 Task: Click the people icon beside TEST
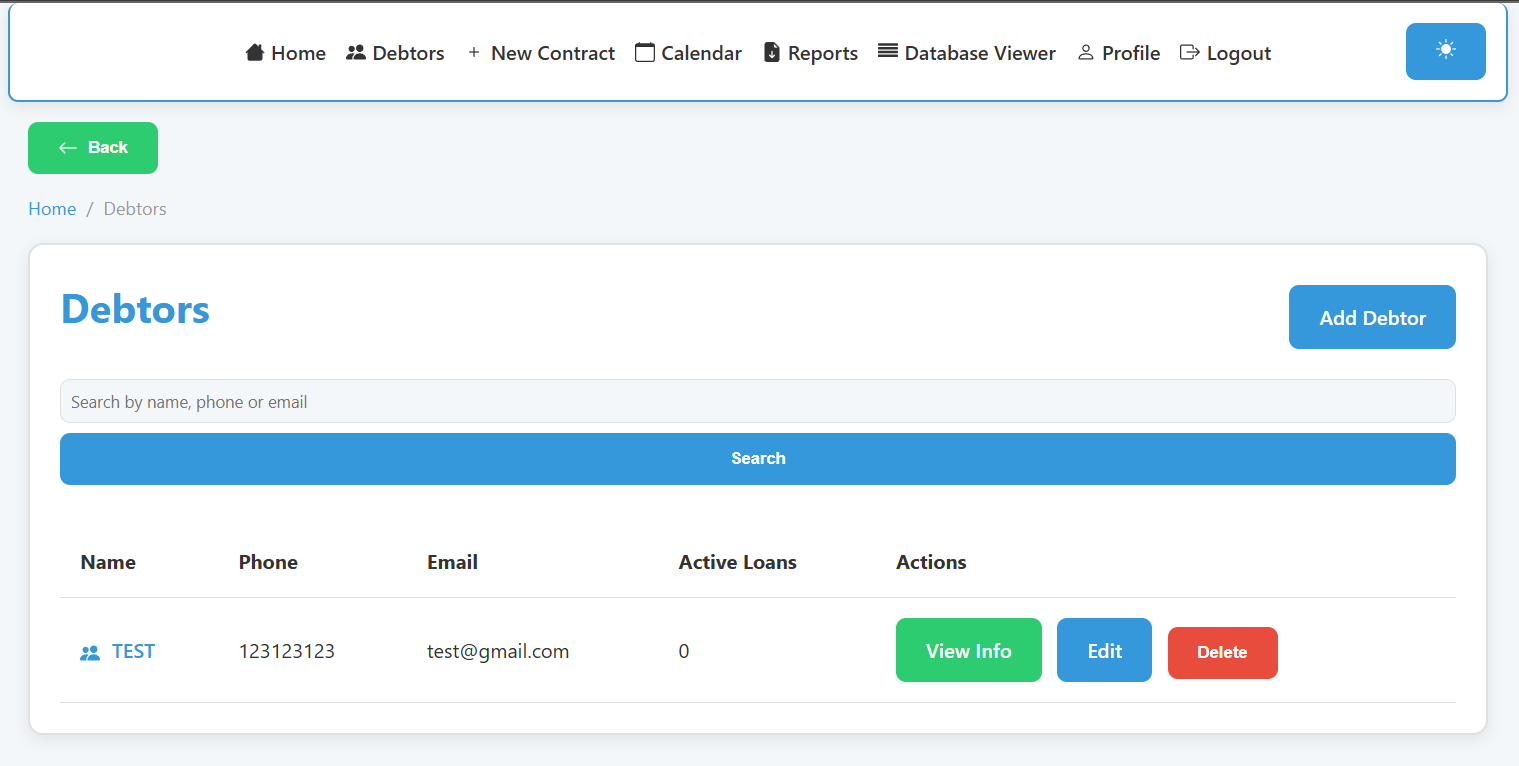click(90, 653)
